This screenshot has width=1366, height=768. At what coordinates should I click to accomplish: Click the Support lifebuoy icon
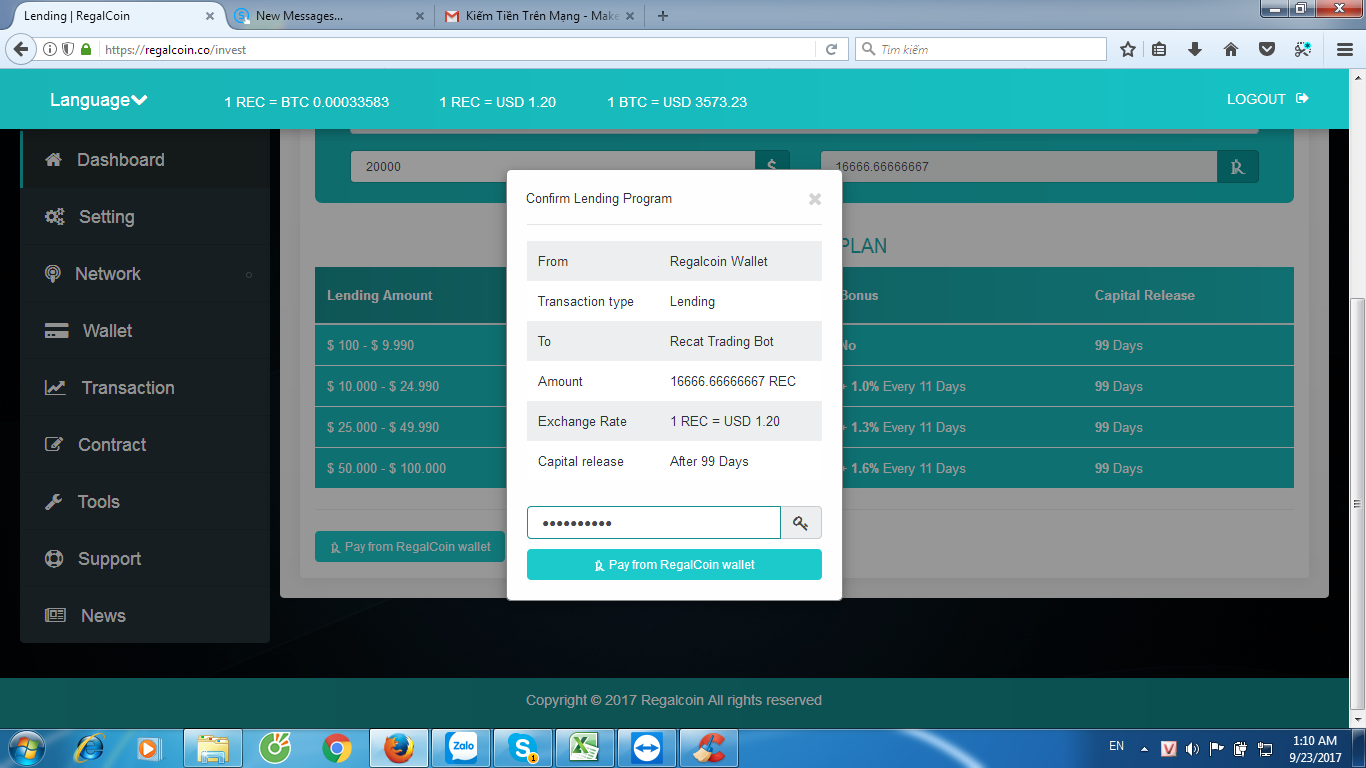55,559
